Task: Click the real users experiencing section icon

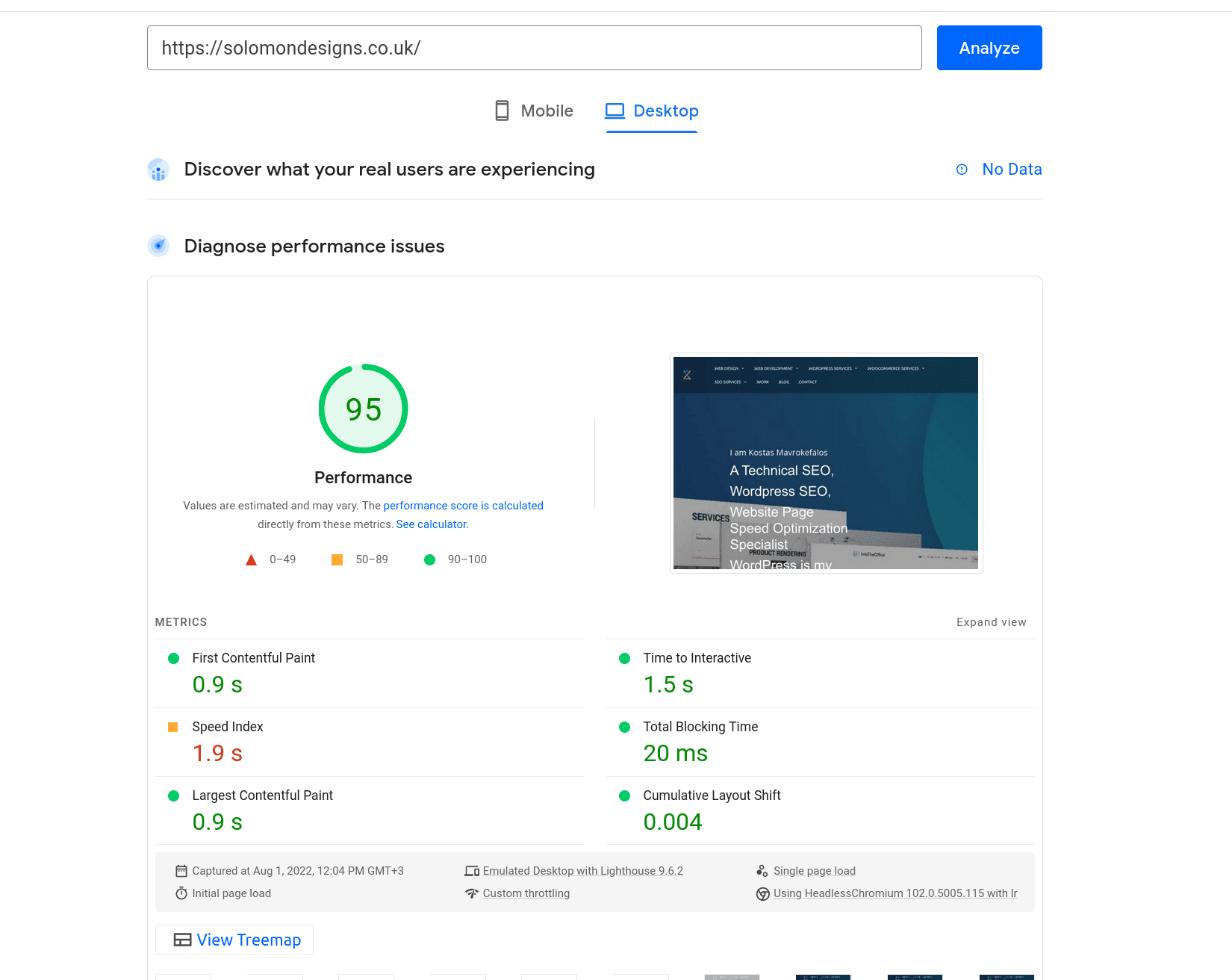Action: pyautogui.click(x=158, y=170)
